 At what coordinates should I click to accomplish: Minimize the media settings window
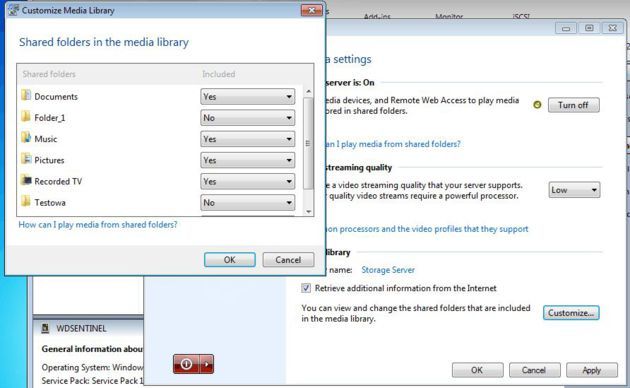point(566,28)
